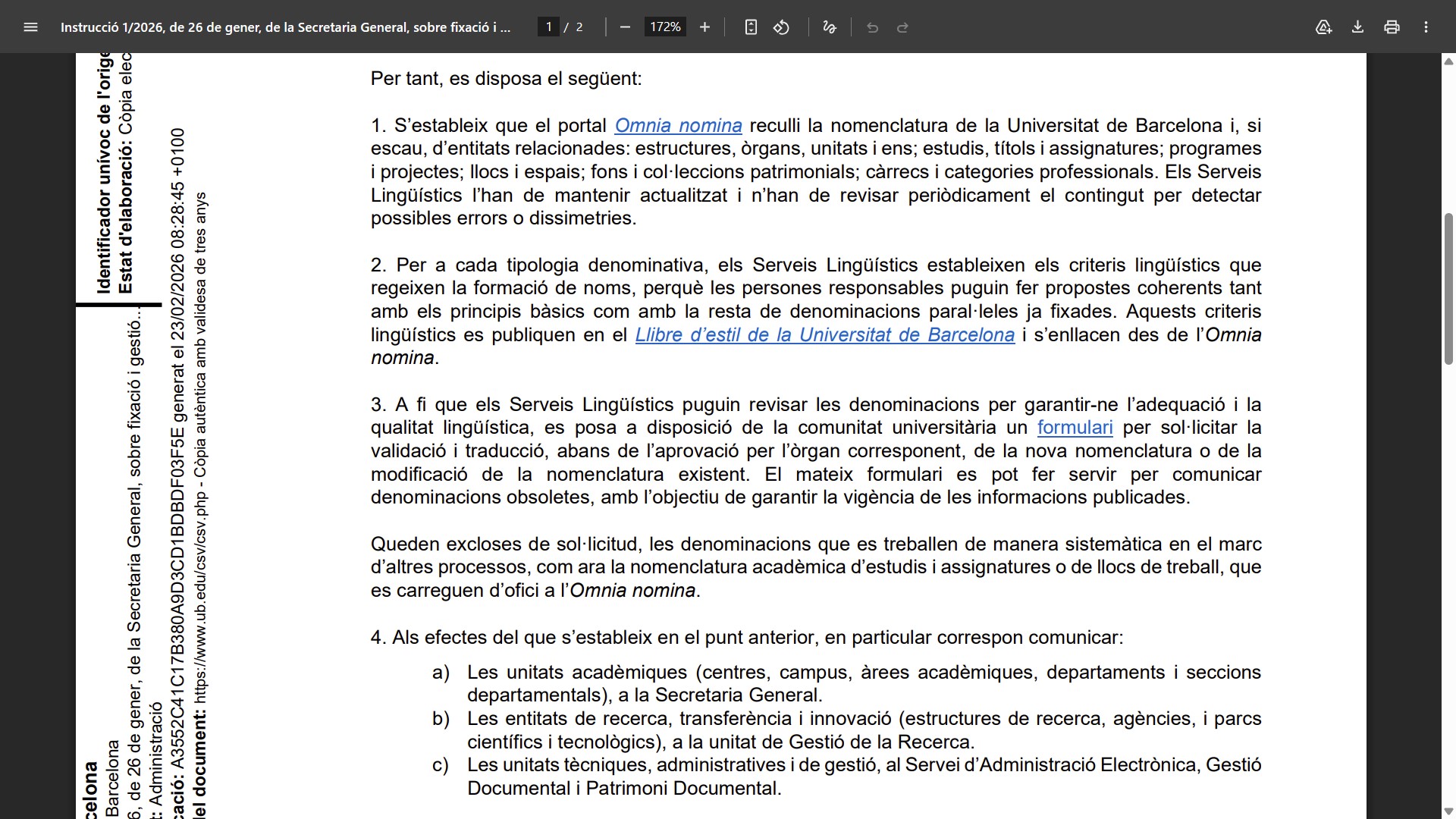Redo the last annotation
This screenshot has width=1456, height=819.
click(902, 27)
